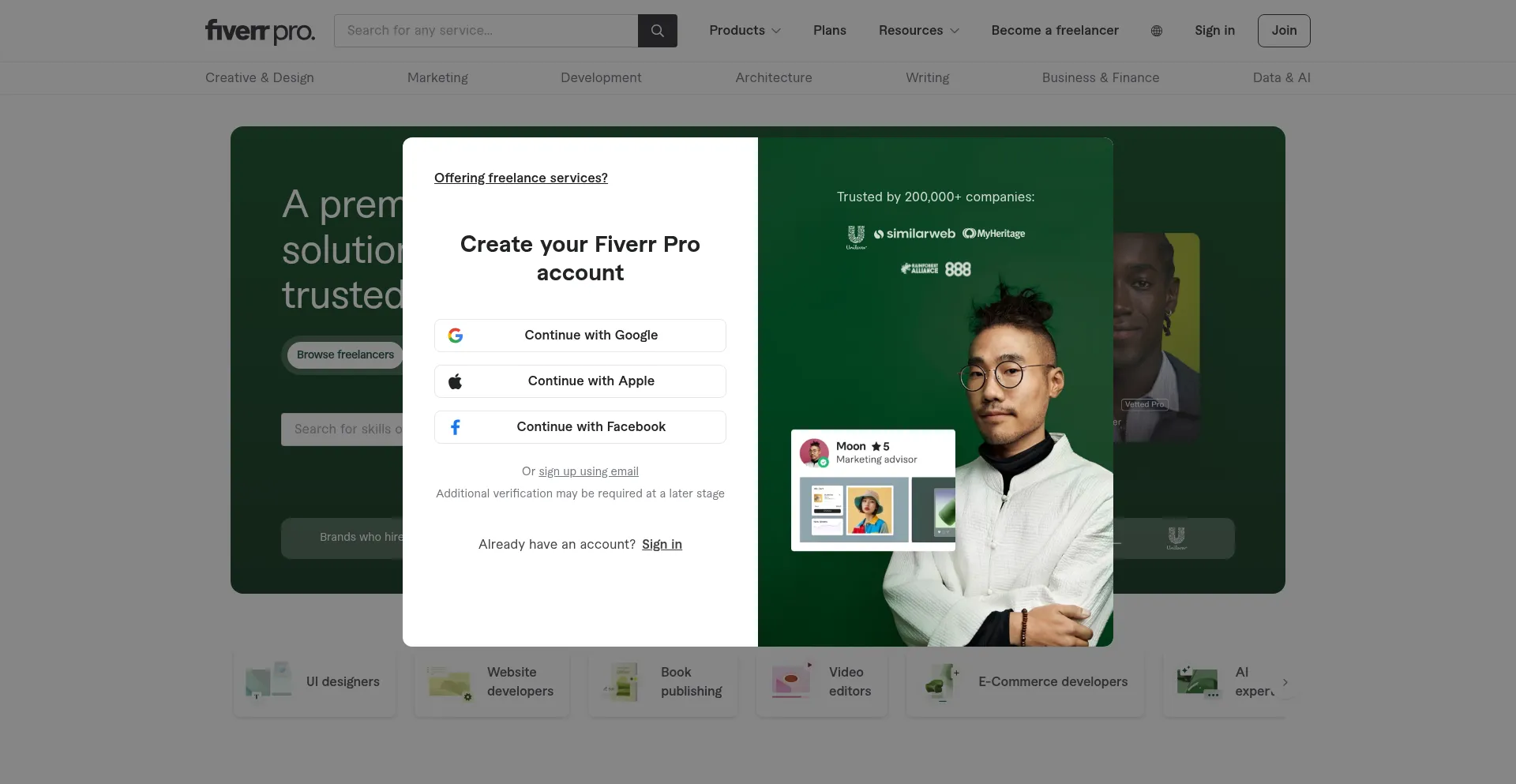Click the search magnifier button
The width and height of the screenshot is (1516, 784).
click(657, 31)
